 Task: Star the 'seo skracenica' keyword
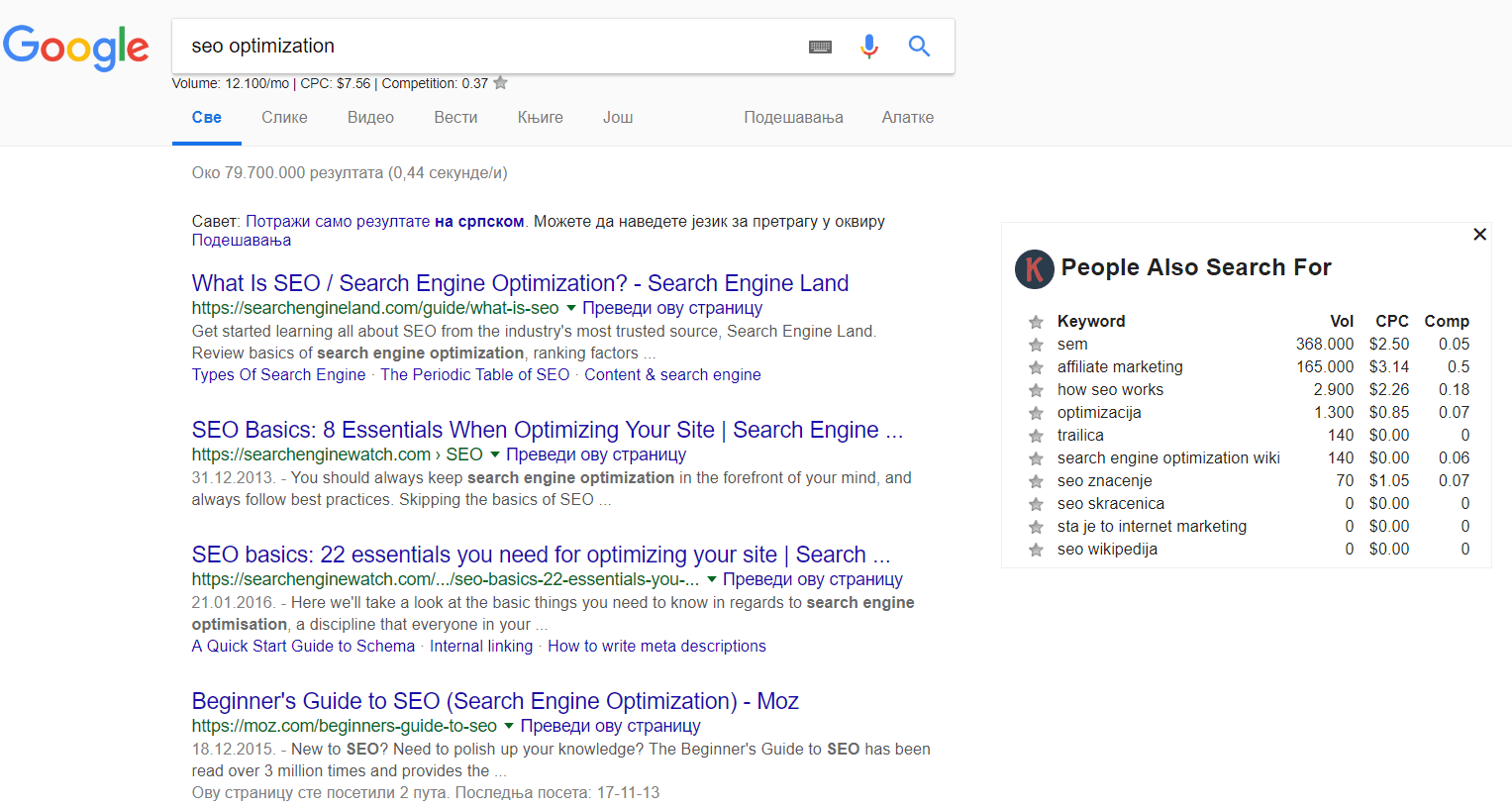(1036, 504)
